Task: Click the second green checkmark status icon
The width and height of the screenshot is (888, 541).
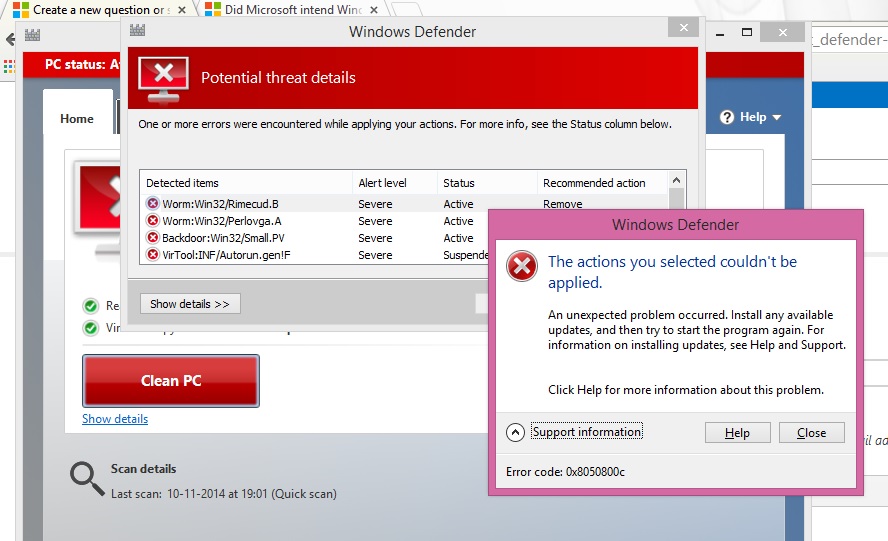Action: (x=90, y=328)
